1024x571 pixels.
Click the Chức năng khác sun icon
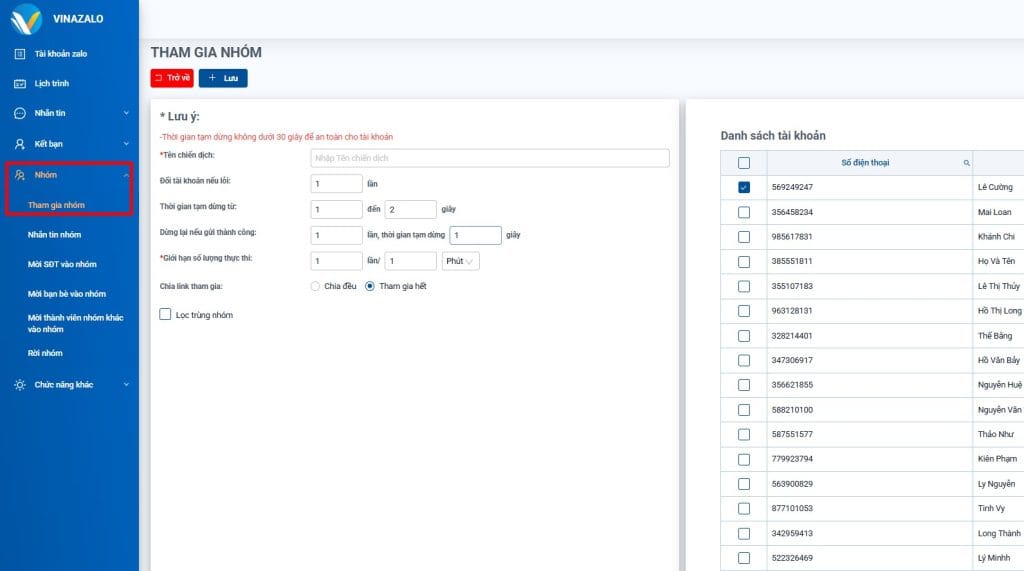[x=19, y=385]
